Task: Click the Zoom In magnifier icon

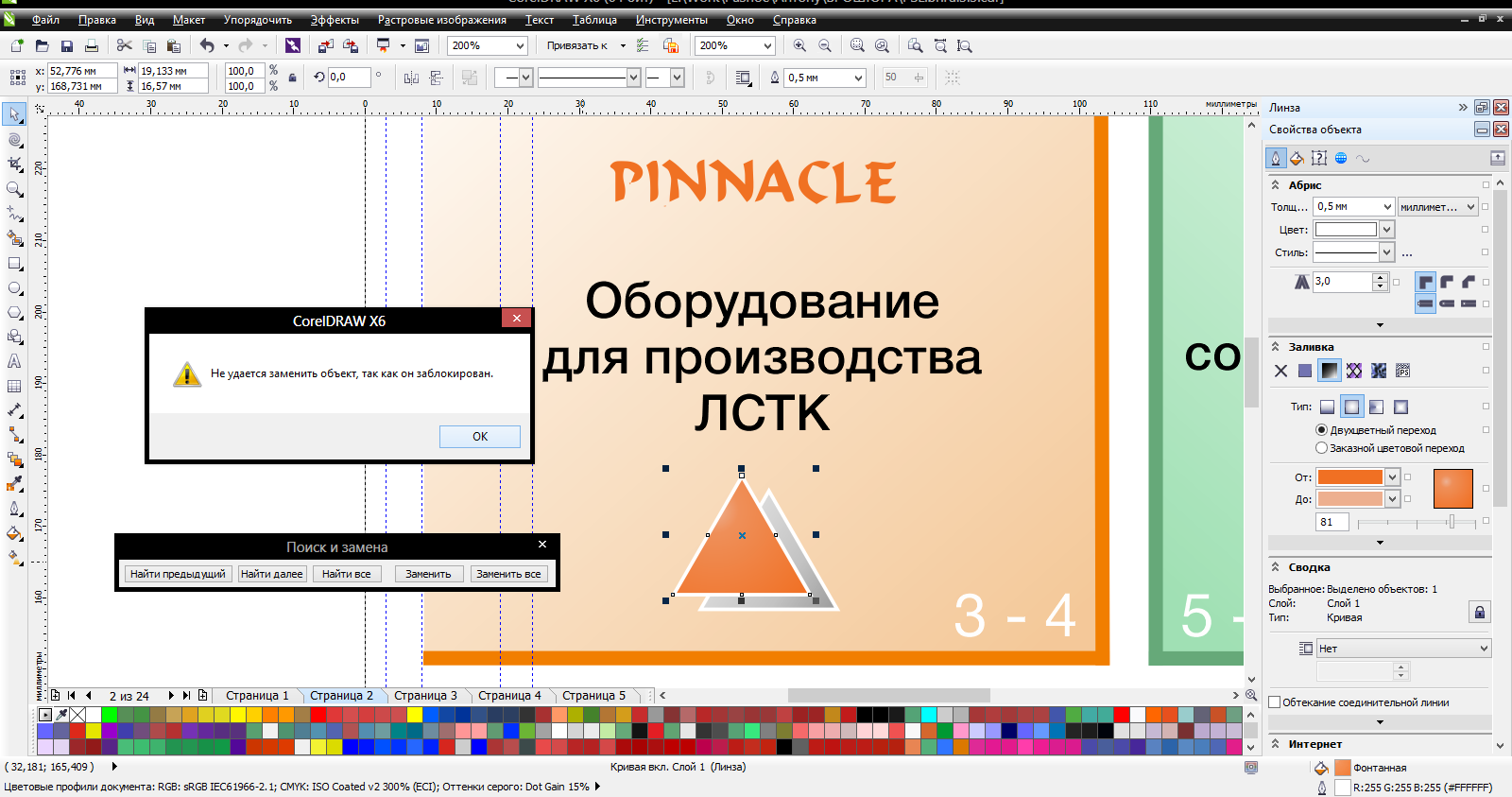Action: (x=799, y=45)
